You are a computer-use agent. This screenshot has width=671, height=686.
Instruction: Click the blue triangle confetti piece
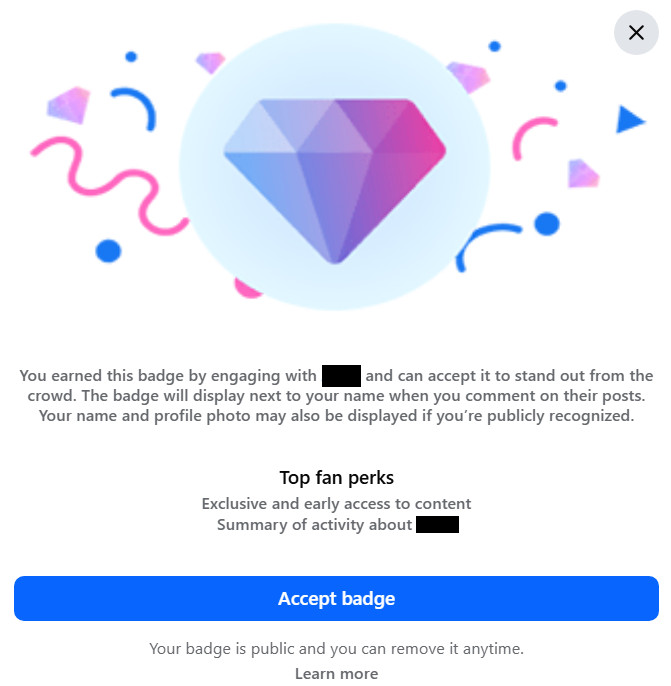[x=630, y=119]
